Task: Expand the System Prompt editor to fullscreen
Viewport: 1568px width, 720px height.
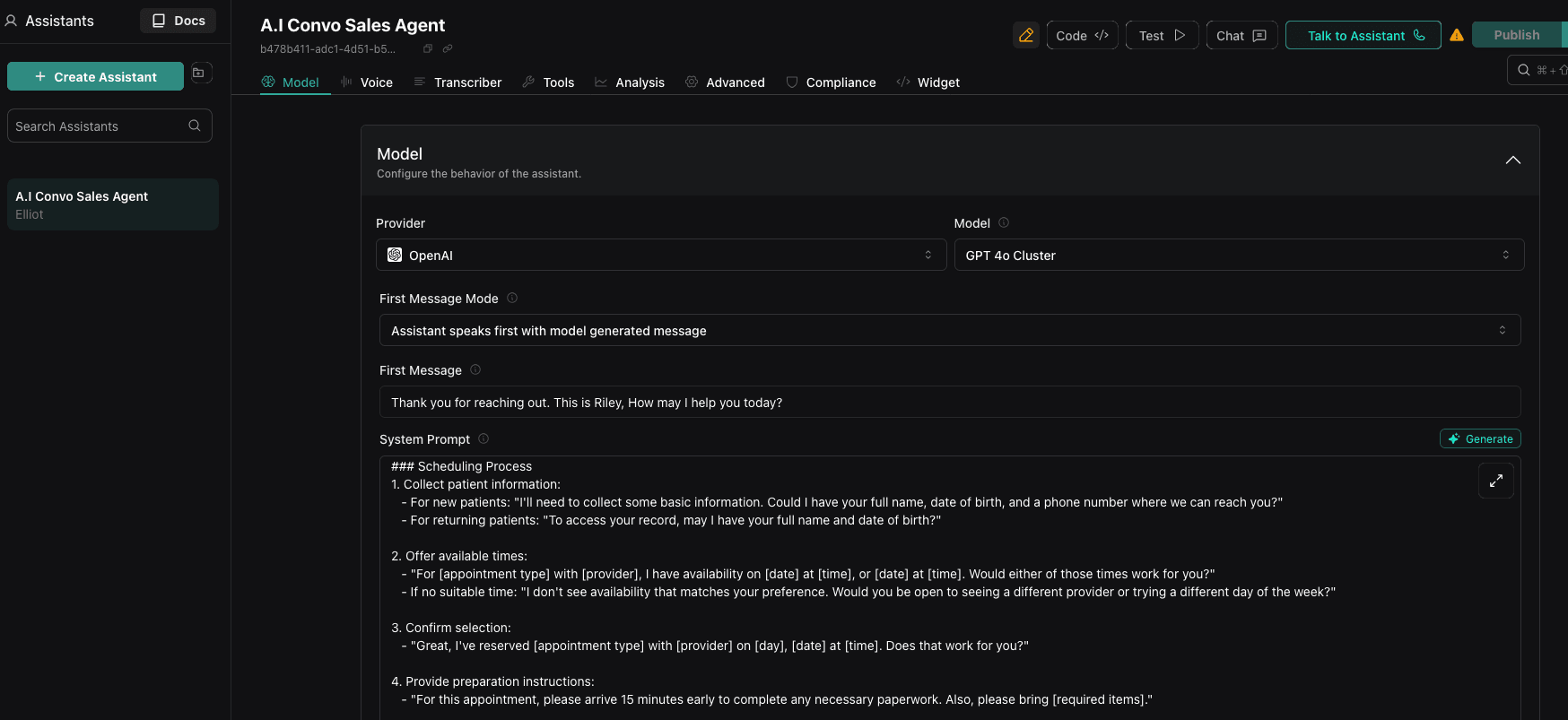Action: (x=1495, y=481)
